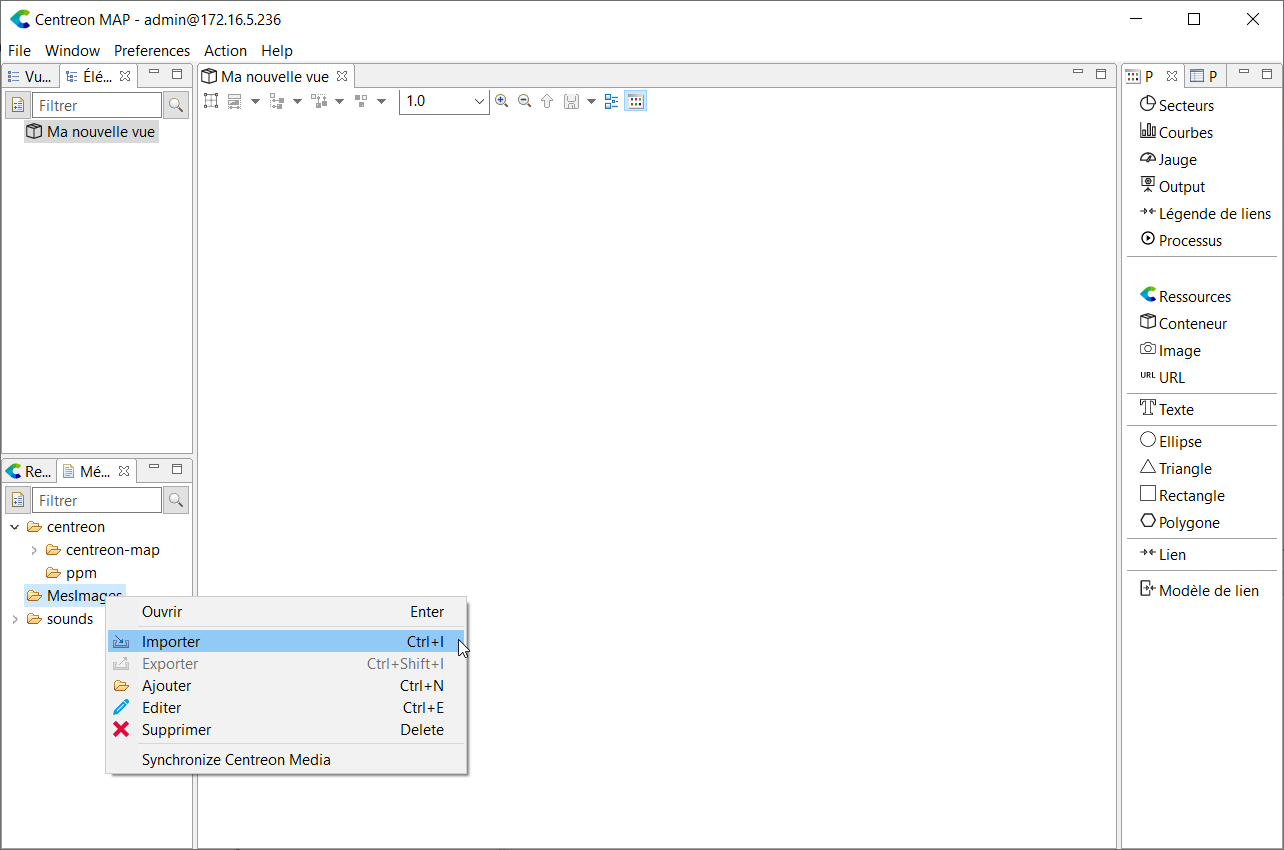The width and height of the screenshot is (1284, 850).
Task: Toggle the tree outline toolbar button
Action: 612,101
